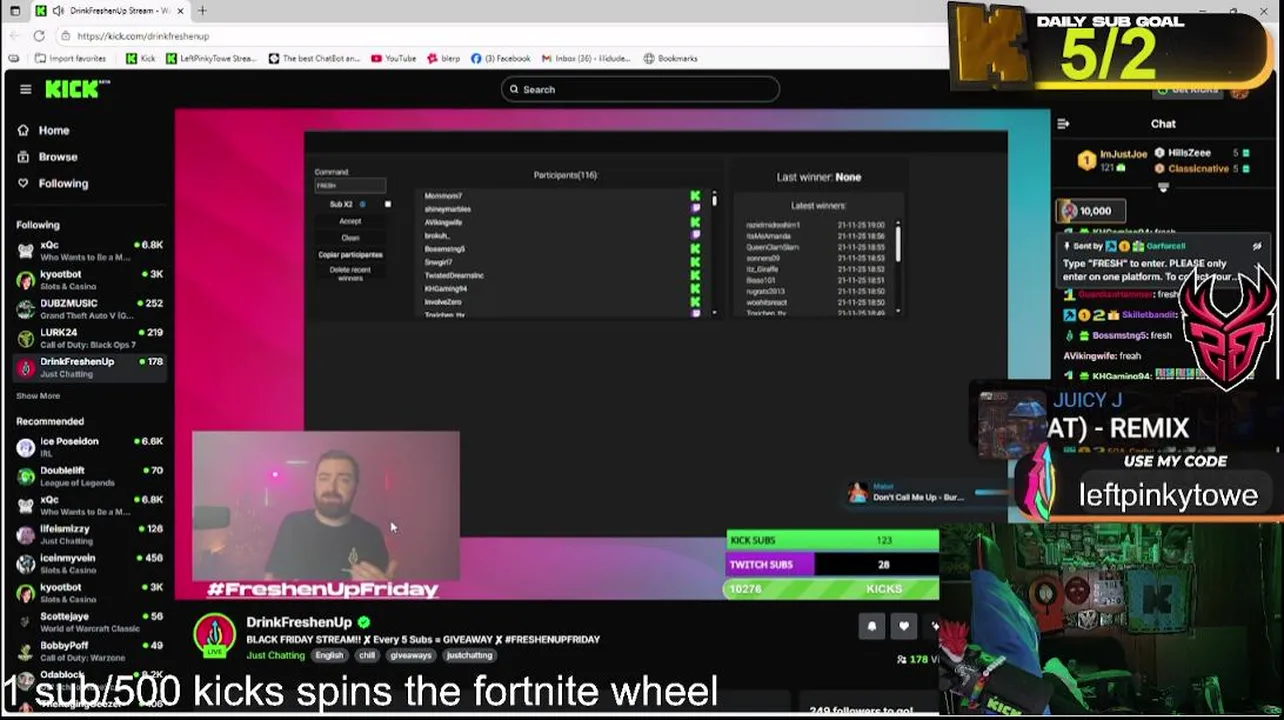Screen dimensions: 1284x720
Task: Open the Kick bookmark in the favorites bar
Action: tap(140, 58)
